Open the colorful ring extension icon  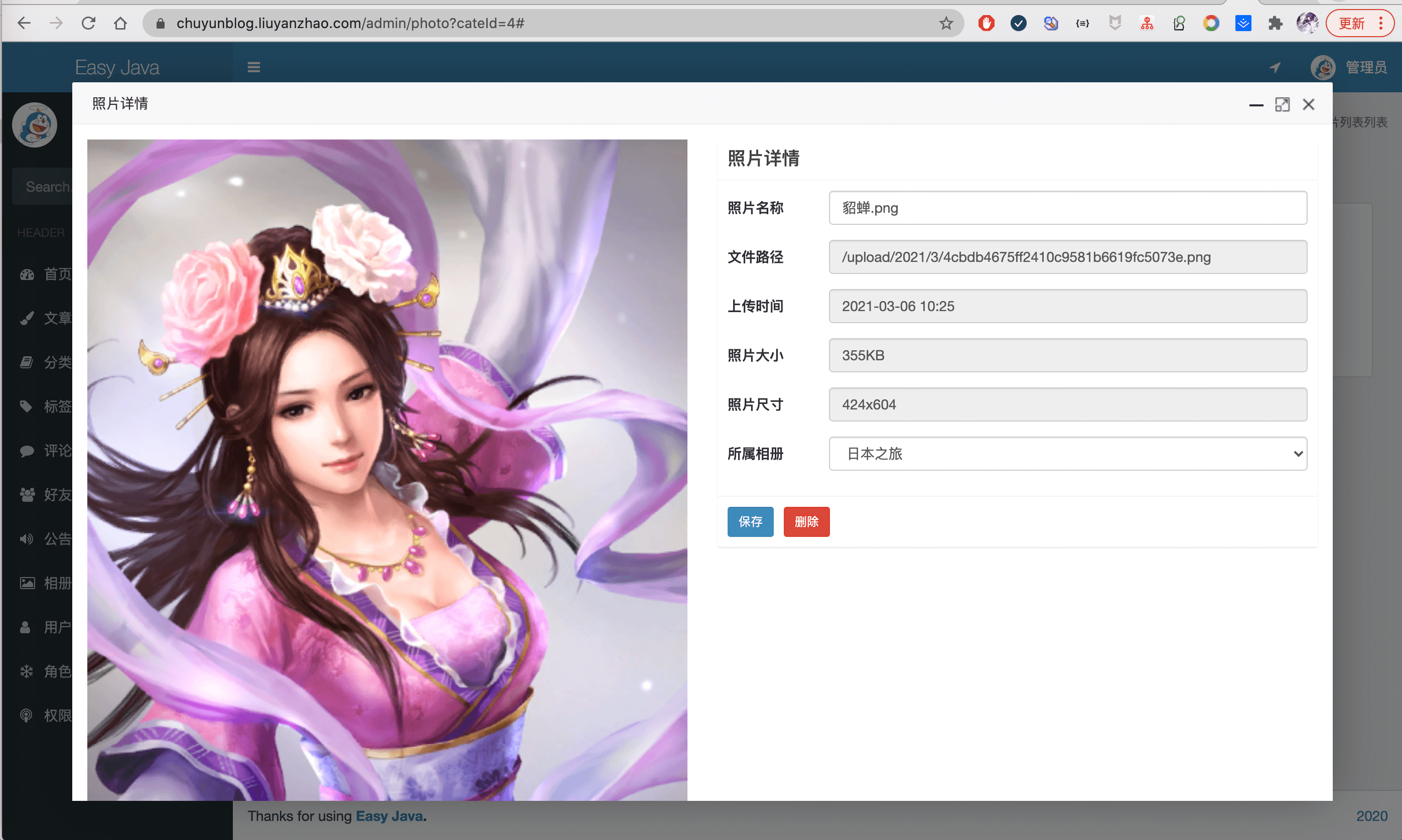tap(1211, 23)
